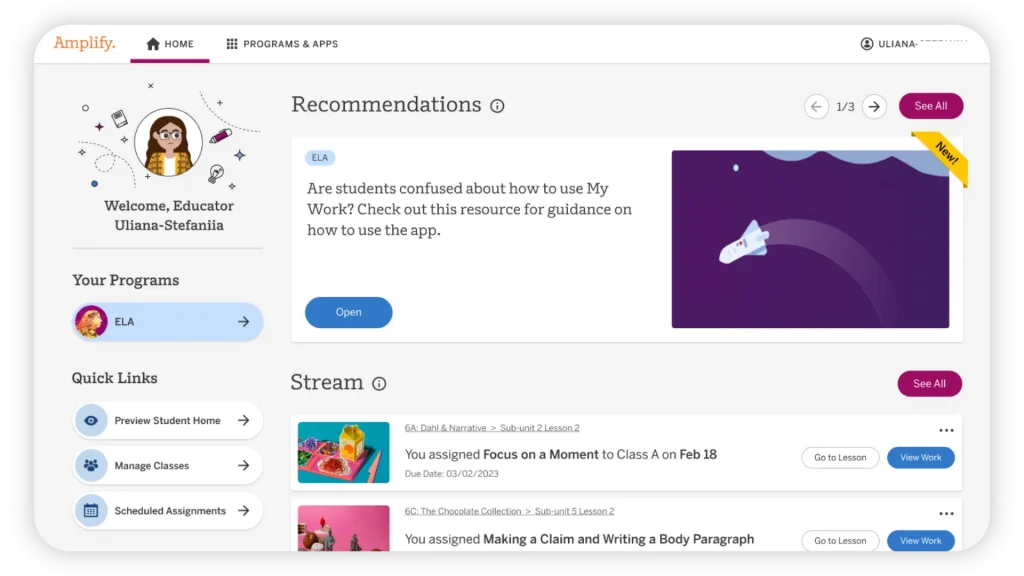This screenshot has width=1024, height=576.
Task: Open more options for Focus on a Moment
Action: 946,430
